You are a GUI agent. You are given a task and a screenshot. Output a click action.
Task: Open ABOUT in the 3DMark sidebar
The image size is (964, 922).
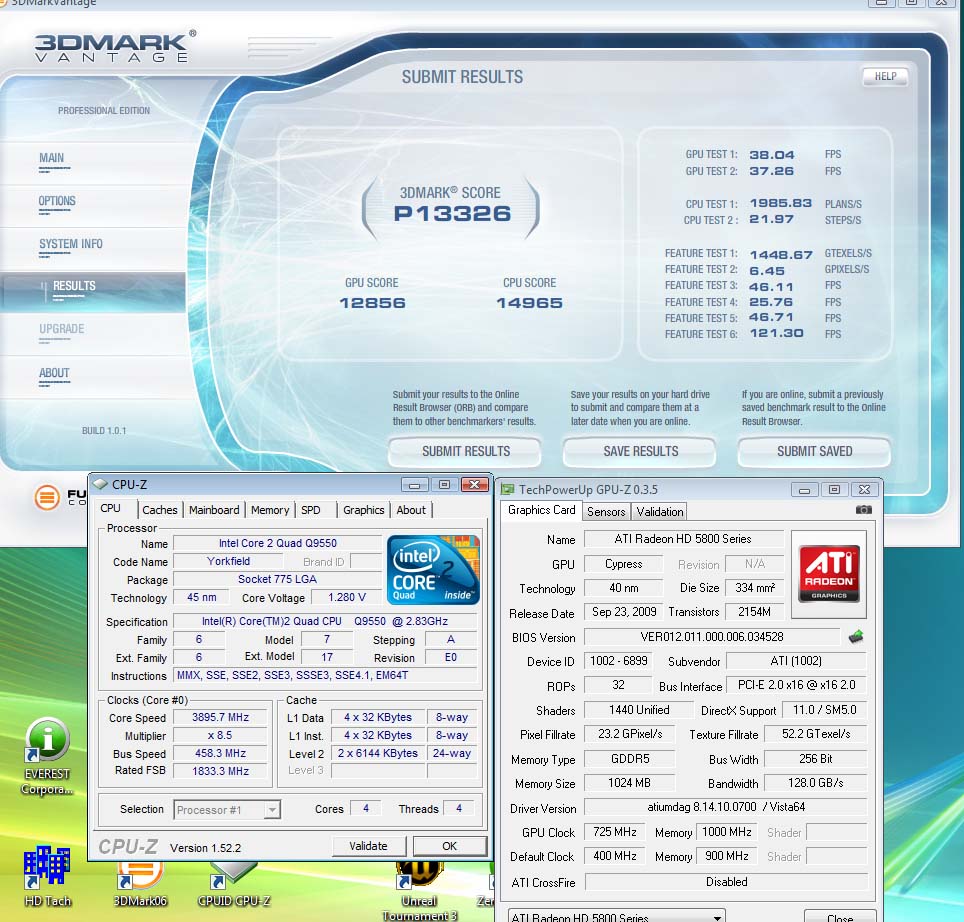(x=54, y=373)
